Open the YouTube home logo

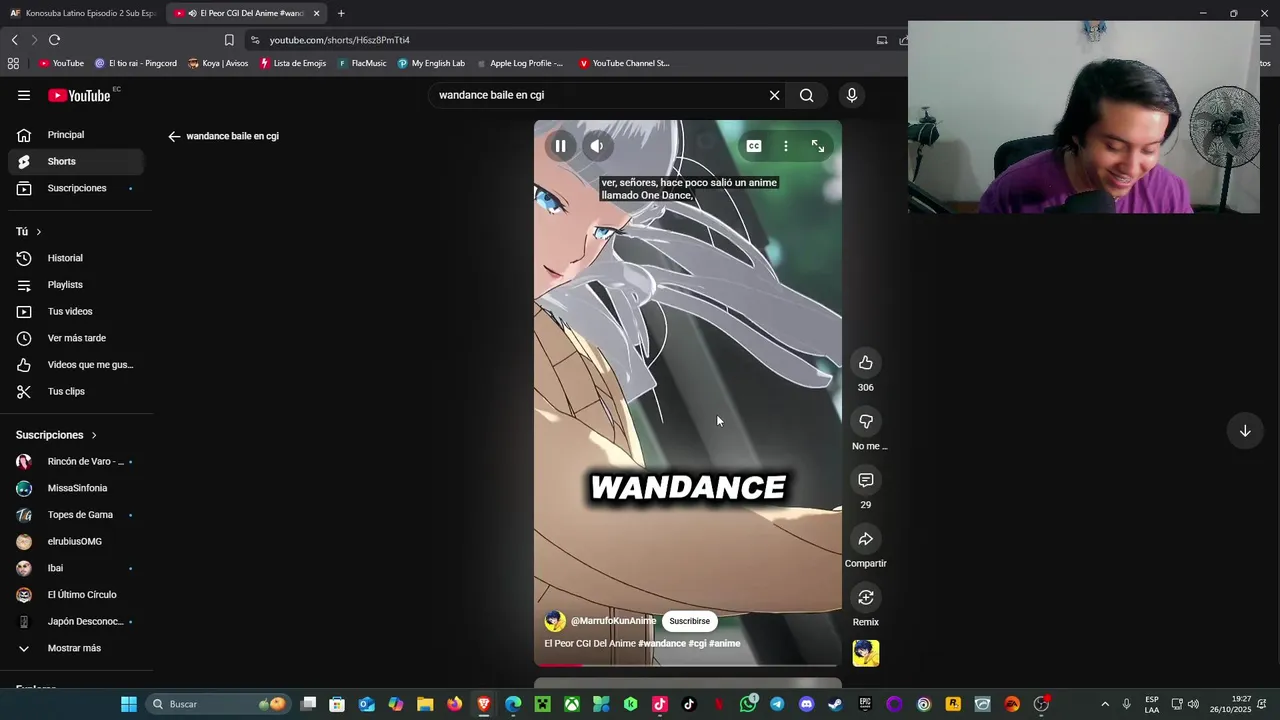coord(80,95)
